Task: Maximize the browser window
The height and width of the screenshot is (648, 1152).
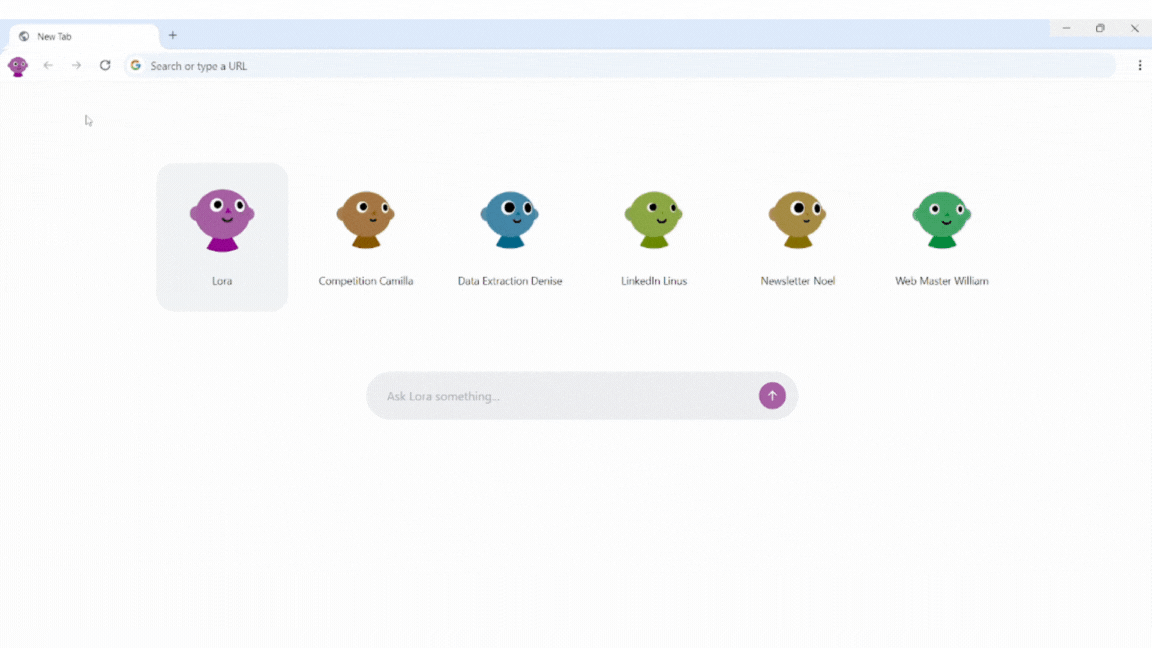Action: click(x=1100, y=28)
